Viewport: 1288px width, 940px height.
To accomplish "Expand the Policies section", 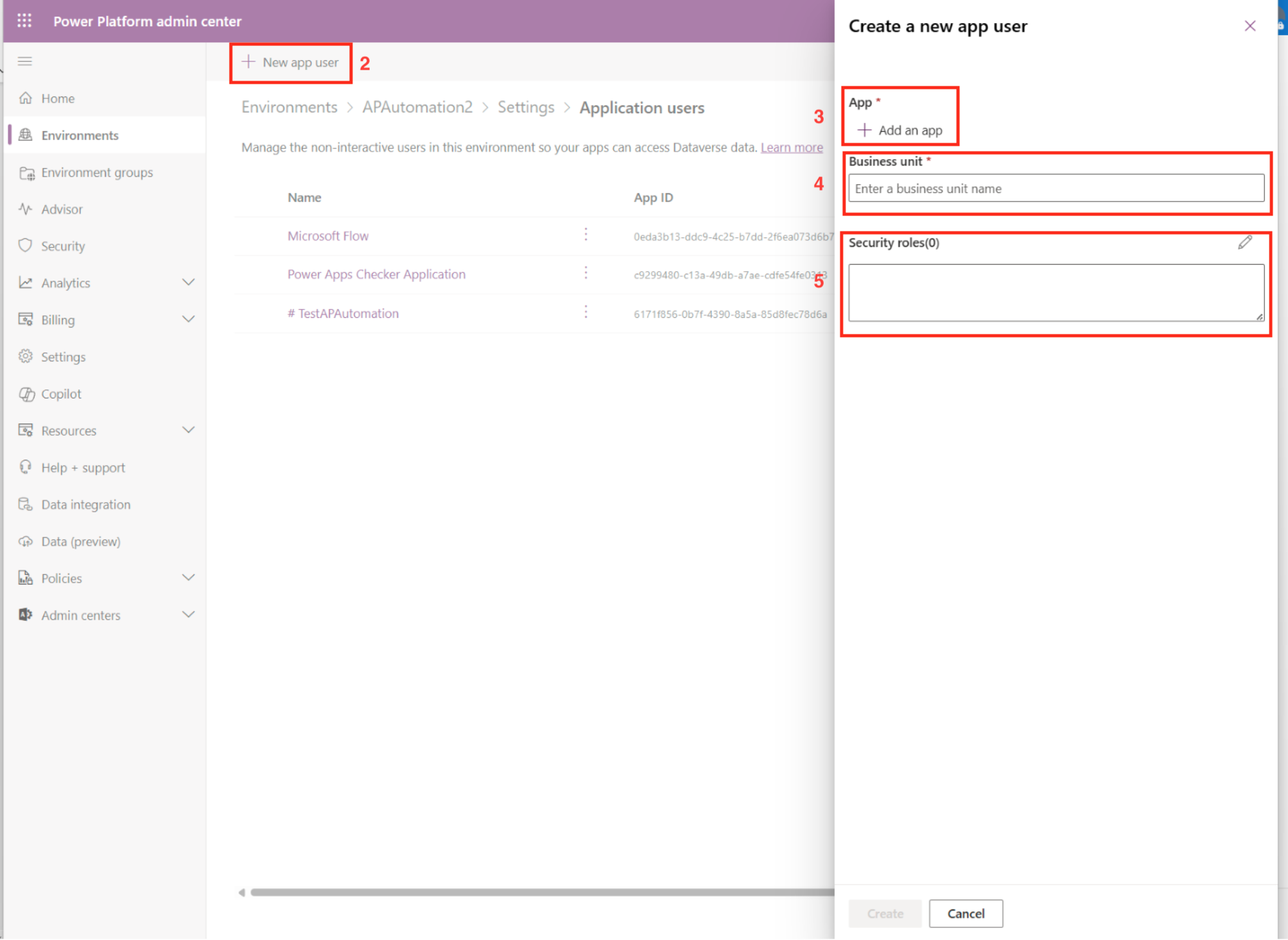I will 188,577.
